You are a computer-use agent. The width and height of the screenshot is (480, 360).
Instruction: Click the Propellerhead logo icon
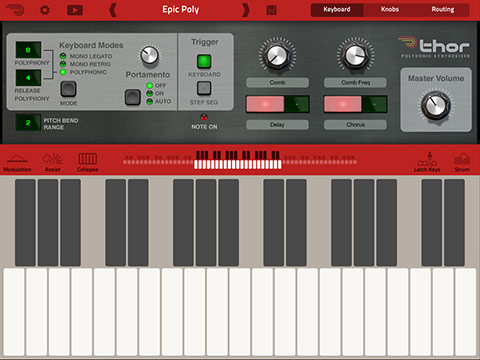15,10
